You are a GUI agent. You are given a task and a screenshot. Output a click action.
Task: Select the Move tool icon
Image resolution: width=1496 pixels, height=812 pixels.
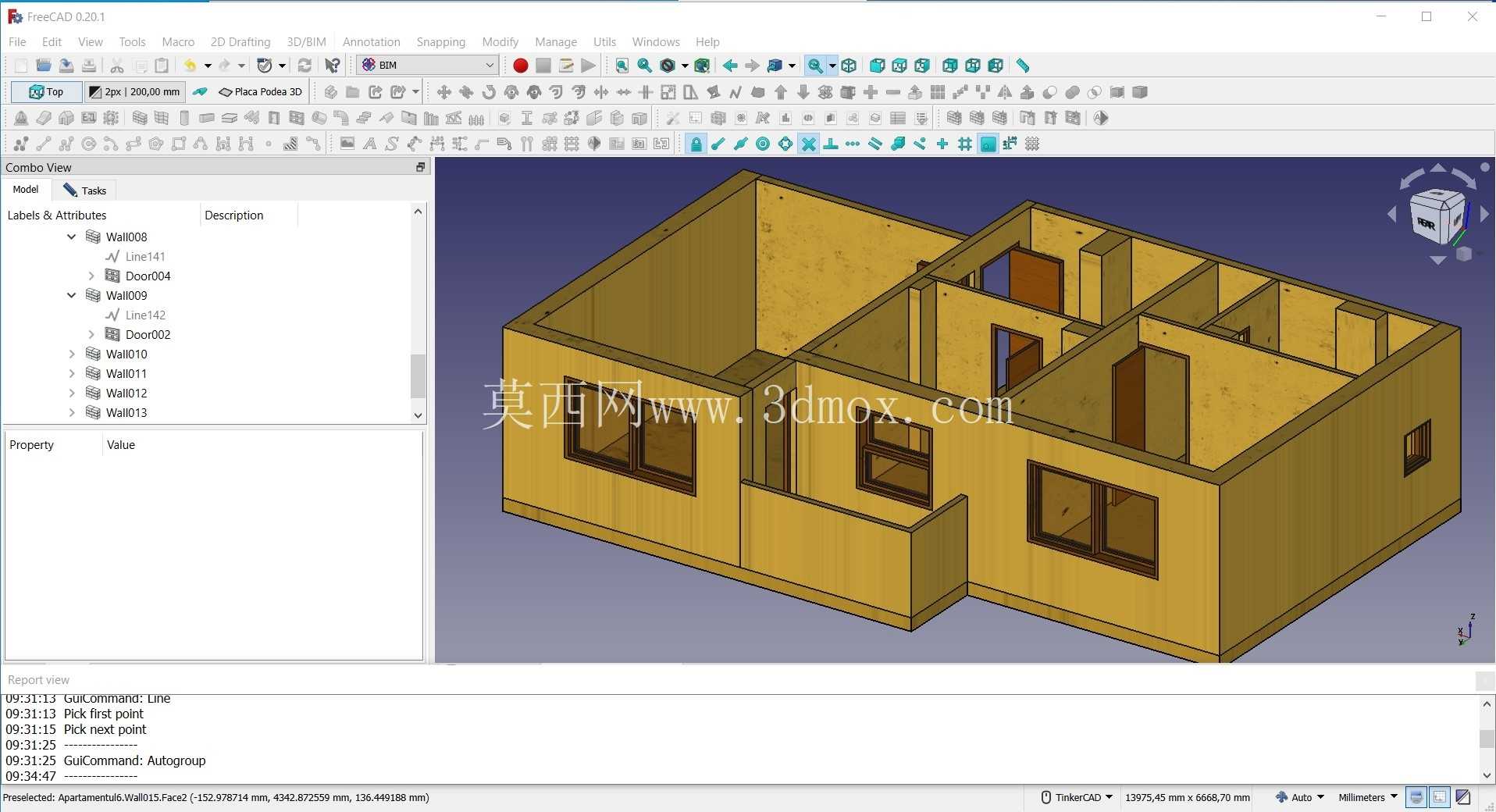pyautogui.click(x=443, y=92)
